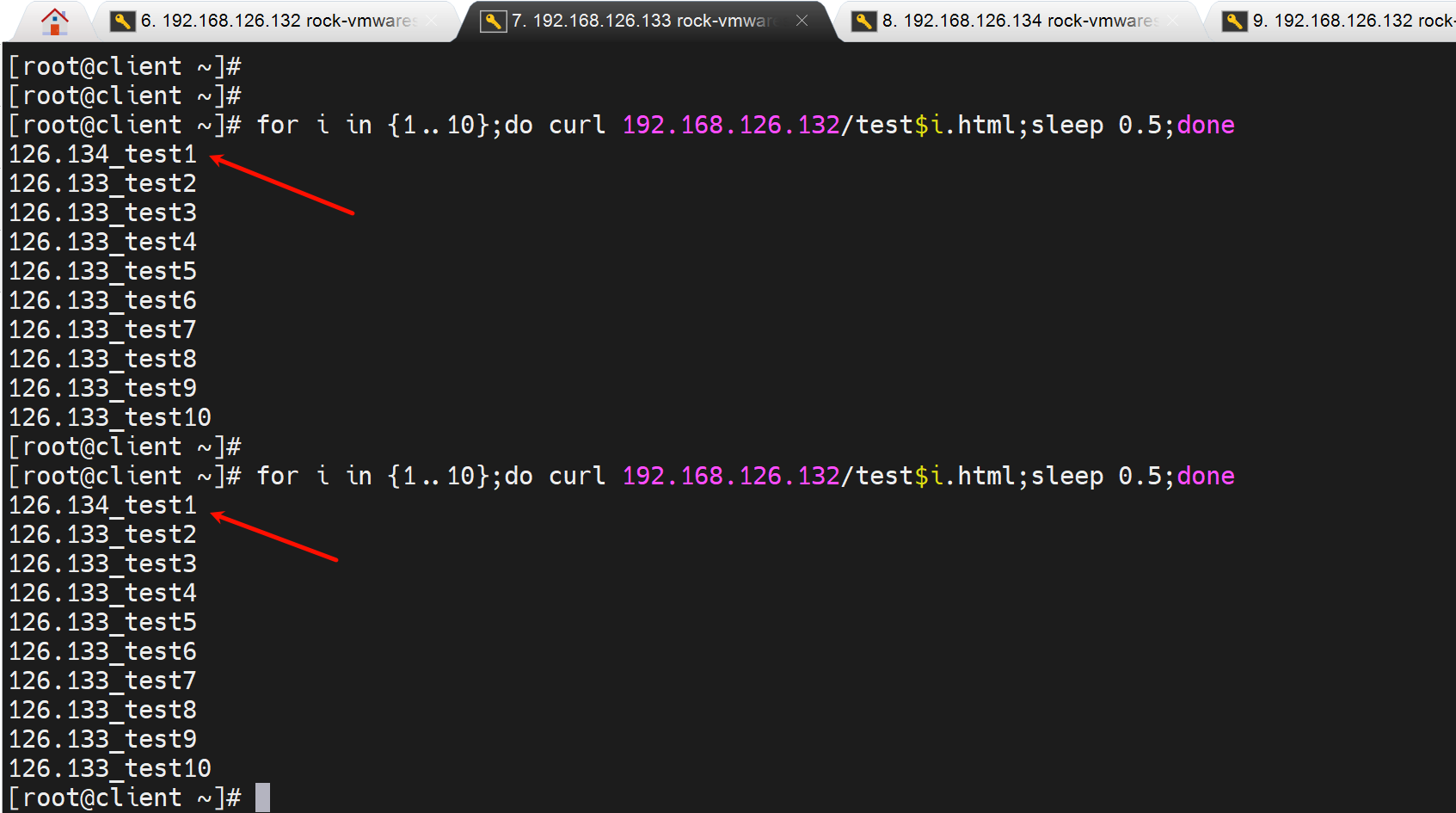Click the pink 'done' keyword in the second command
The height and width of the screenshot is (813, 1456).
click(1205, 476)
